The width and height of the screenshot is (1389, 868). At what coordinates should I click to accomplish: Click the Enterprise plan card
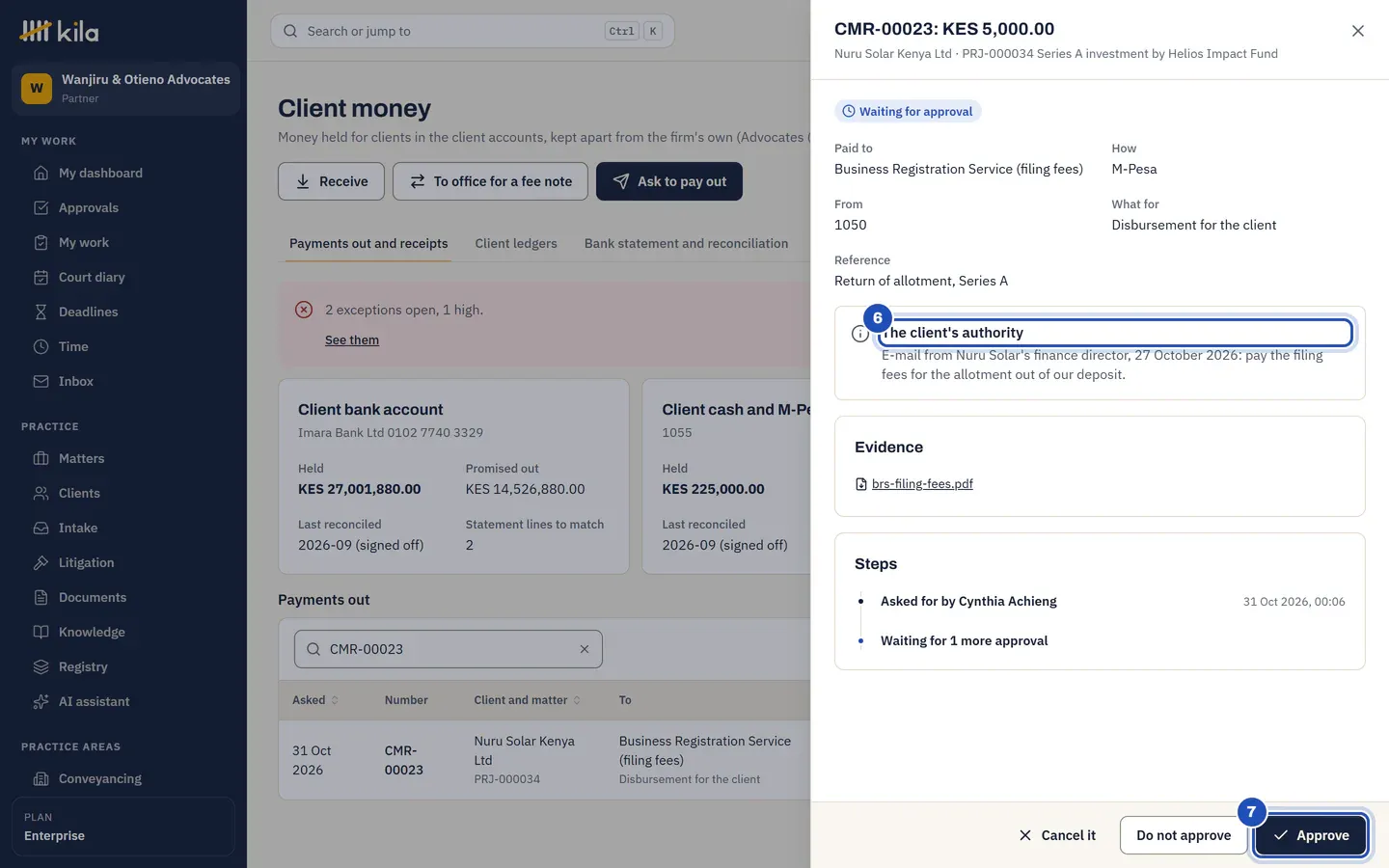(123, 827)
